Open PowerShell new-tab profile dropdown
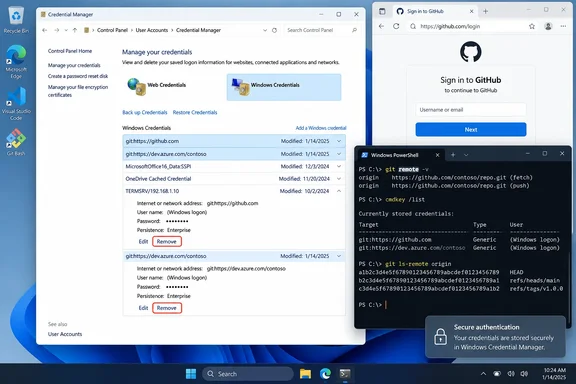The width and height of the screenshot is (576, 384). (x=466, y=155)
